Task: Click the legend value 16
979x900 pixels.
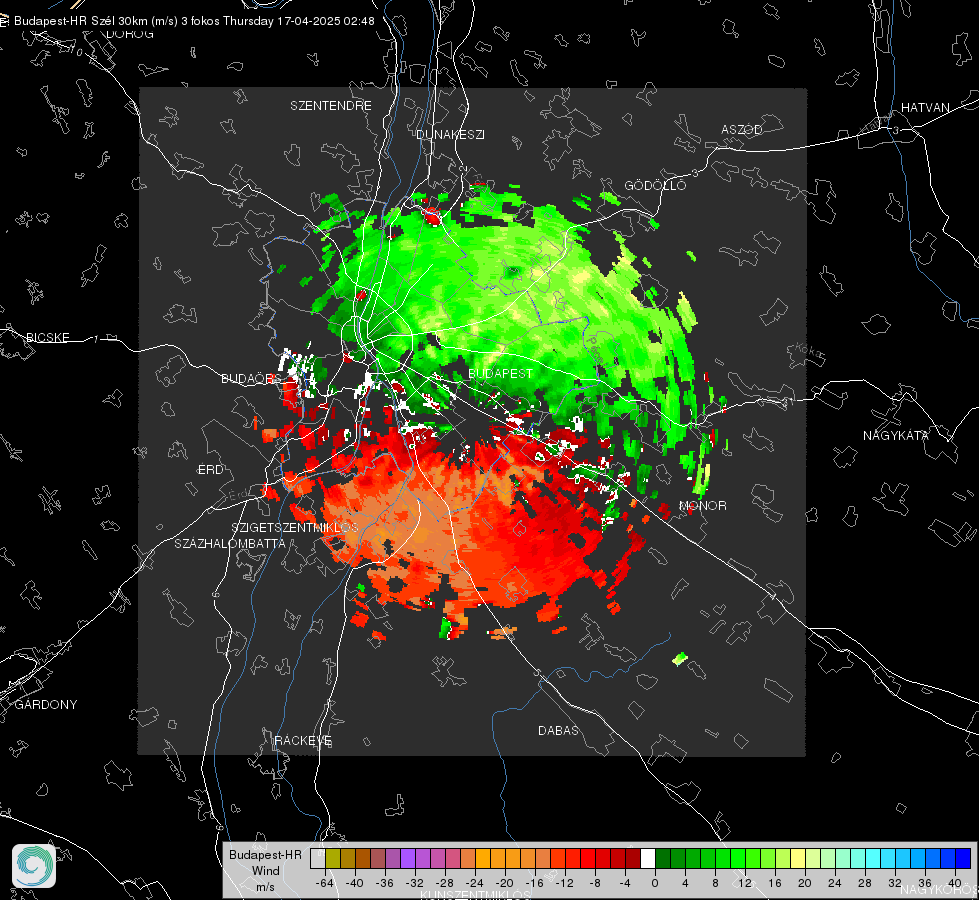Action: [775, 883]
